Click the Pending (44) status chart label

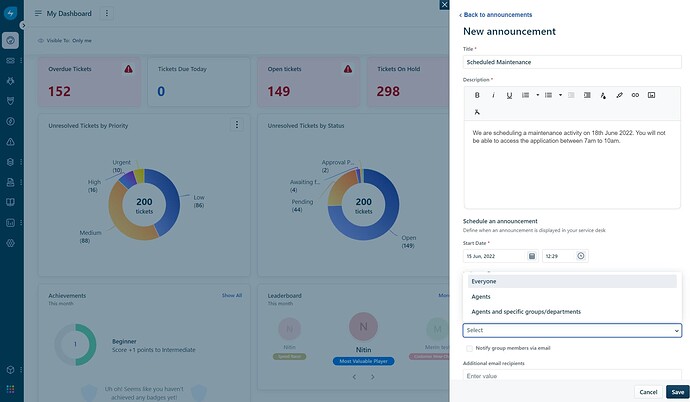(x=302, y=205)
